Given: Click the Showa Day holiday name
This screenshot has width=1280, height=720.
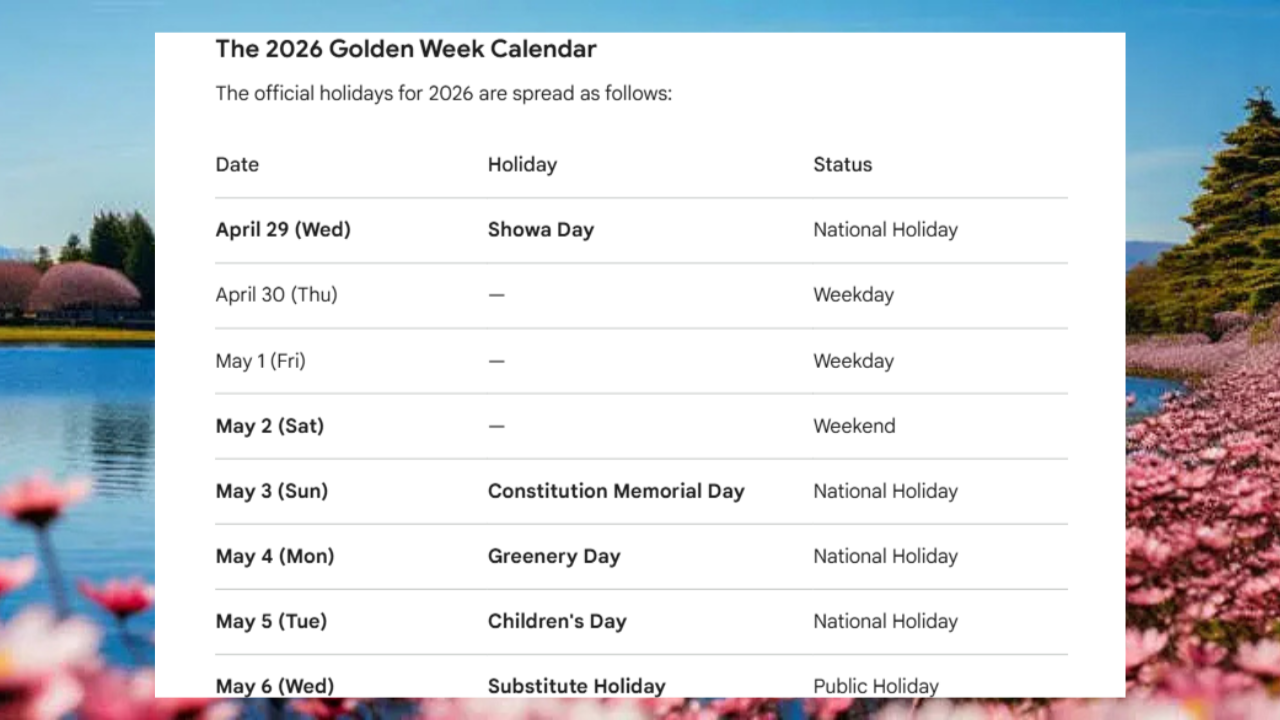Looking at the screenshot, I should click(x=540, y=230).
